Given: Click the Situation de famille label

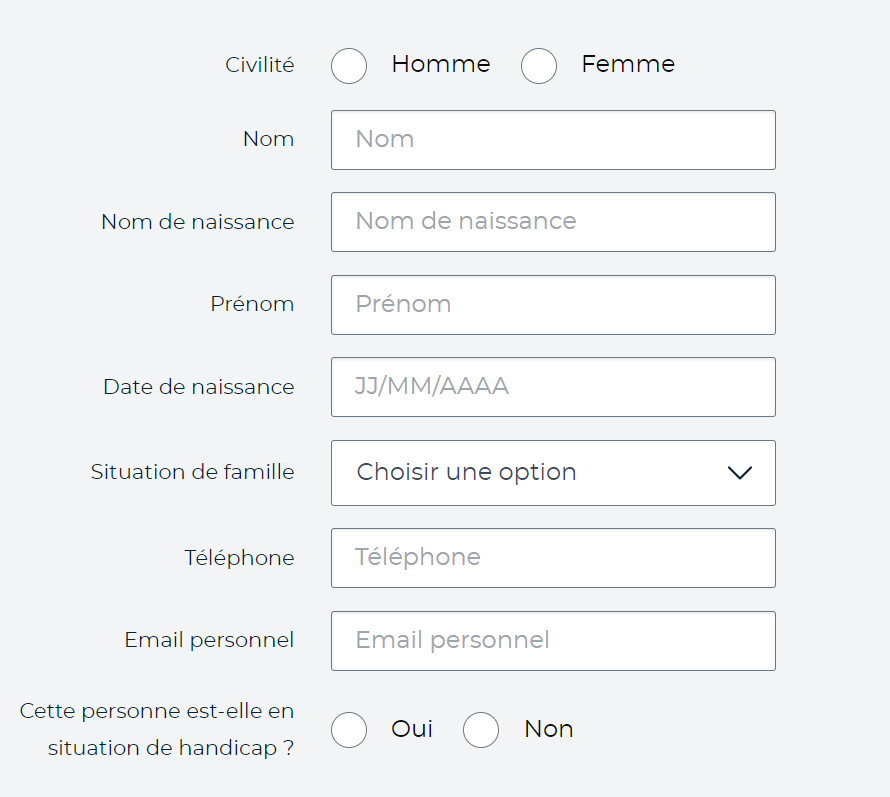Looking at the screenshot, I should (192, 472).
